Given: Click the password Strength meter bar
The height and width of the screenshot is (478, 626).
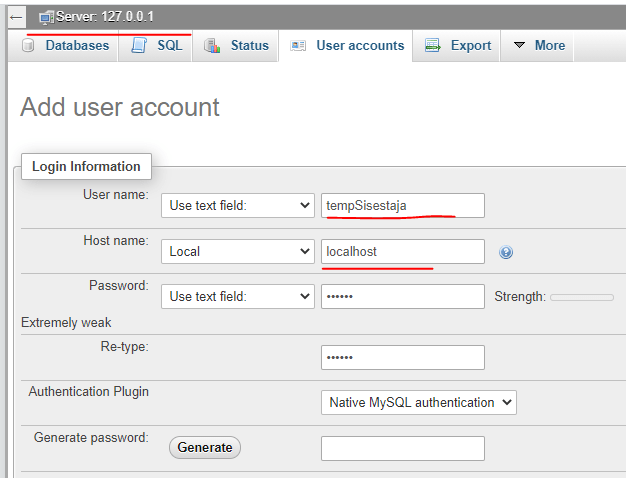Looking at the screenshot, I should [582, 297].
